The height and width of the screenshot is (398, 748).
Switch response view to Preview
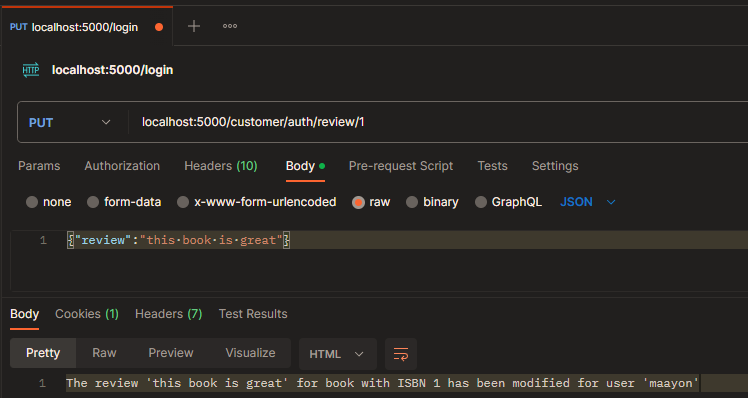coord(171,353)
